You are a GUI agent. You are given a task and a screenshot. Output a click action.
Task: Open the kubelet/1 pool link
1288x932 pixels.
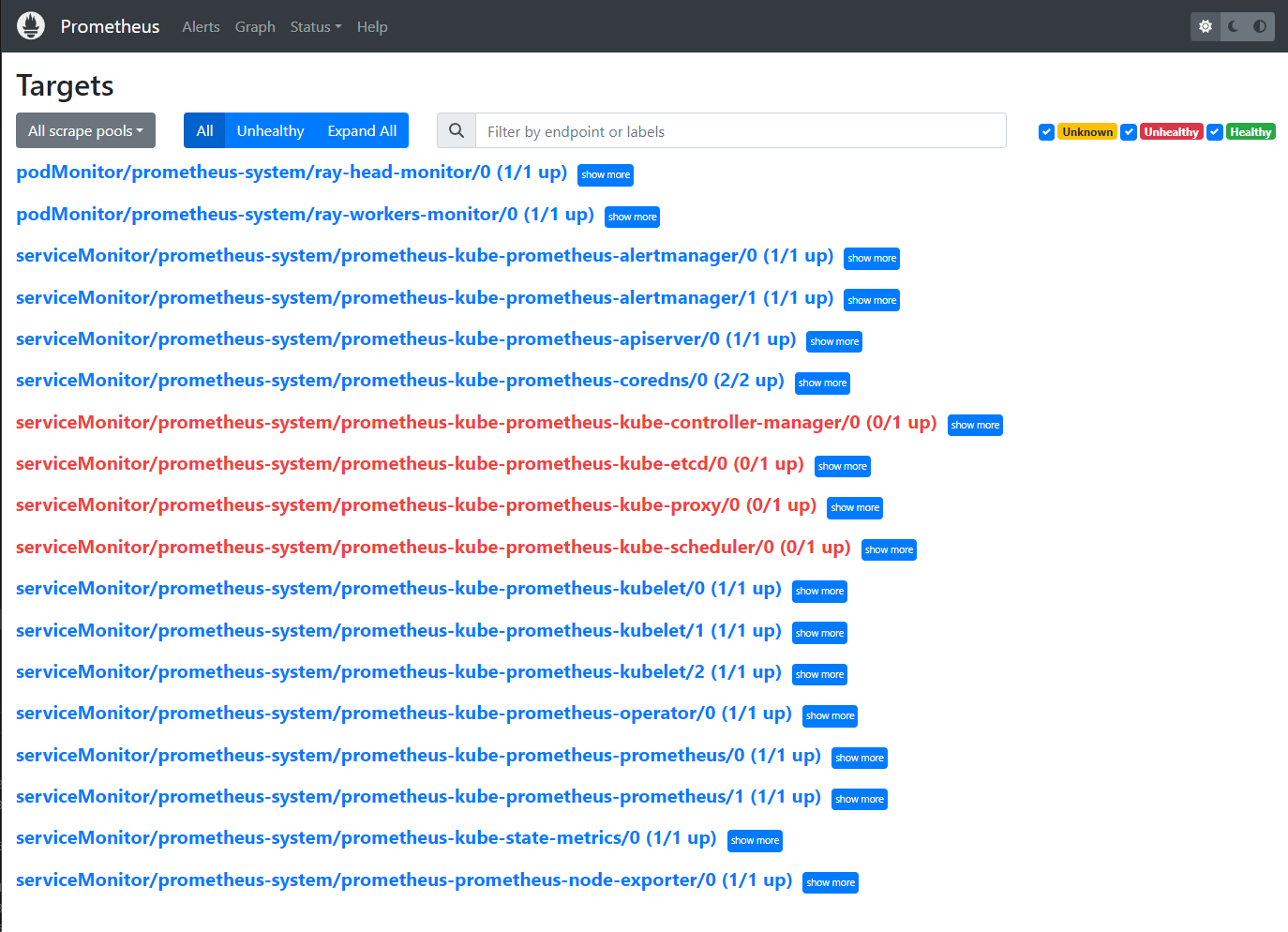398,631
